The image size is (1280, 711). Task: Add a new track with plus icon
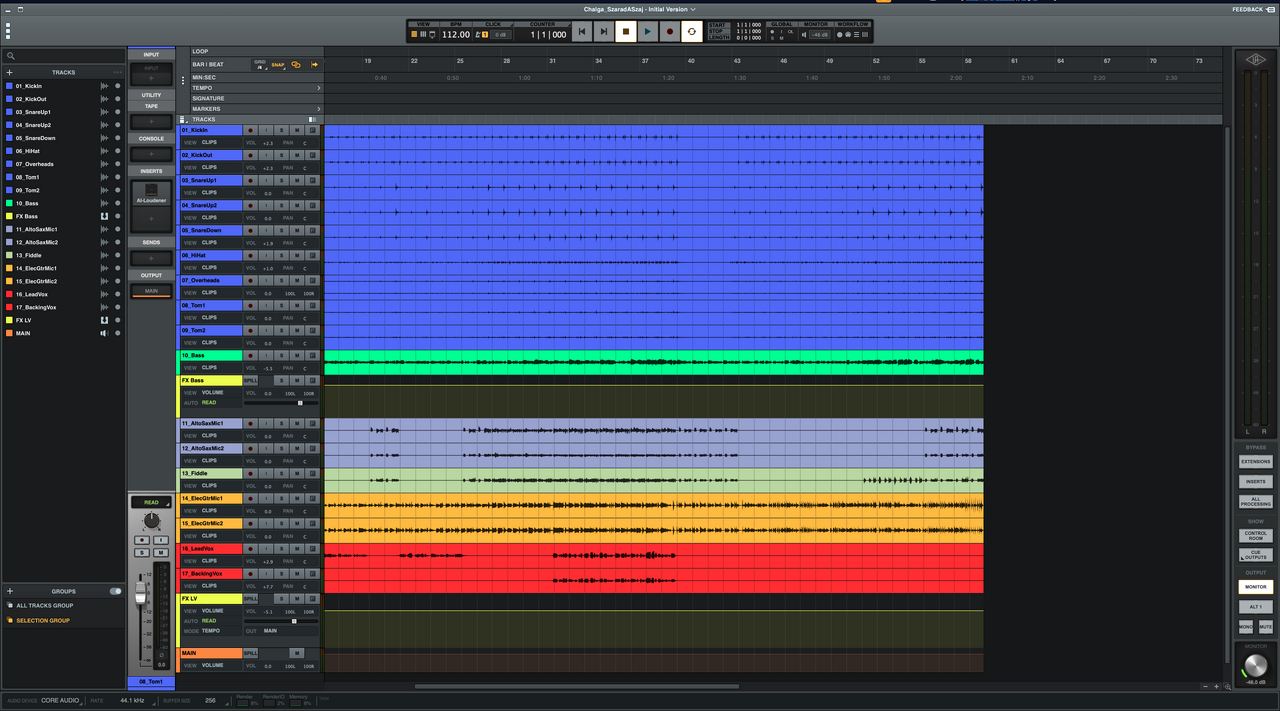[x=10, y=72]
